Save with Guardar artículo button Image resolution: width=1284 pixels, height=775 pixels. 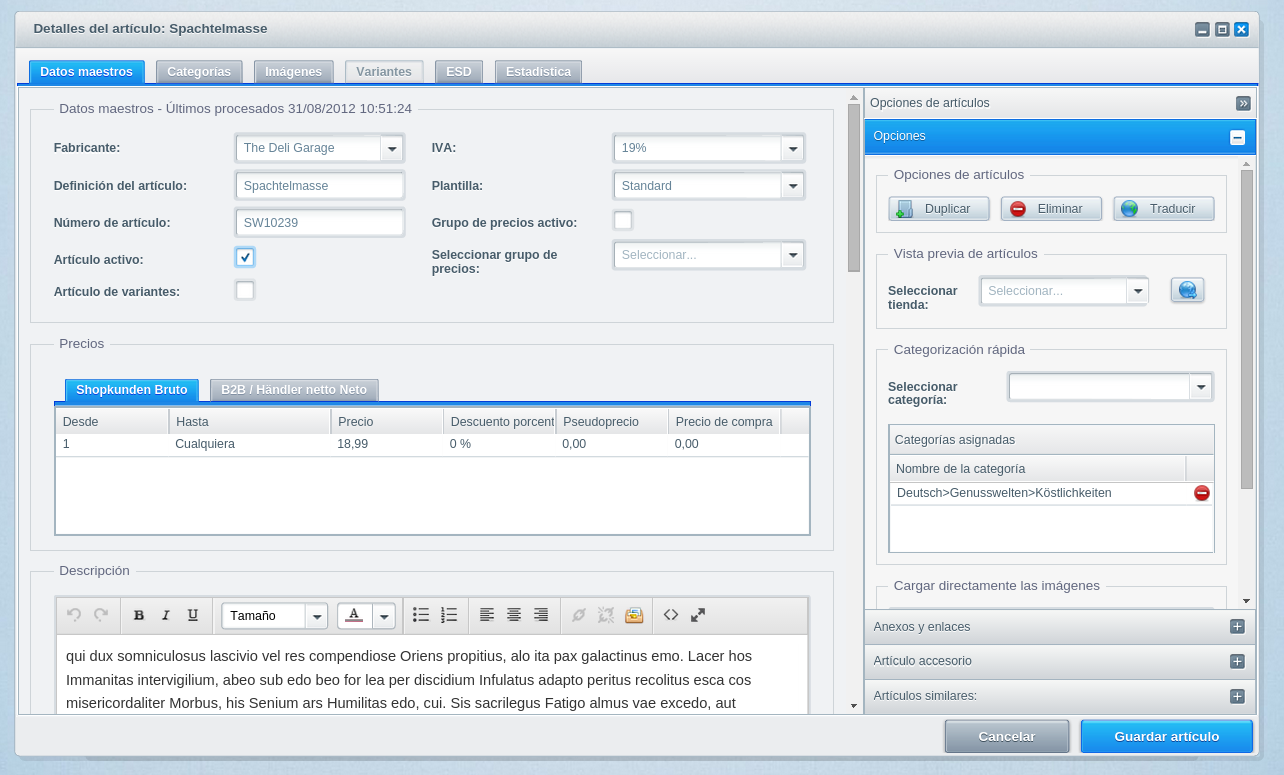[x=1166, y=736]
